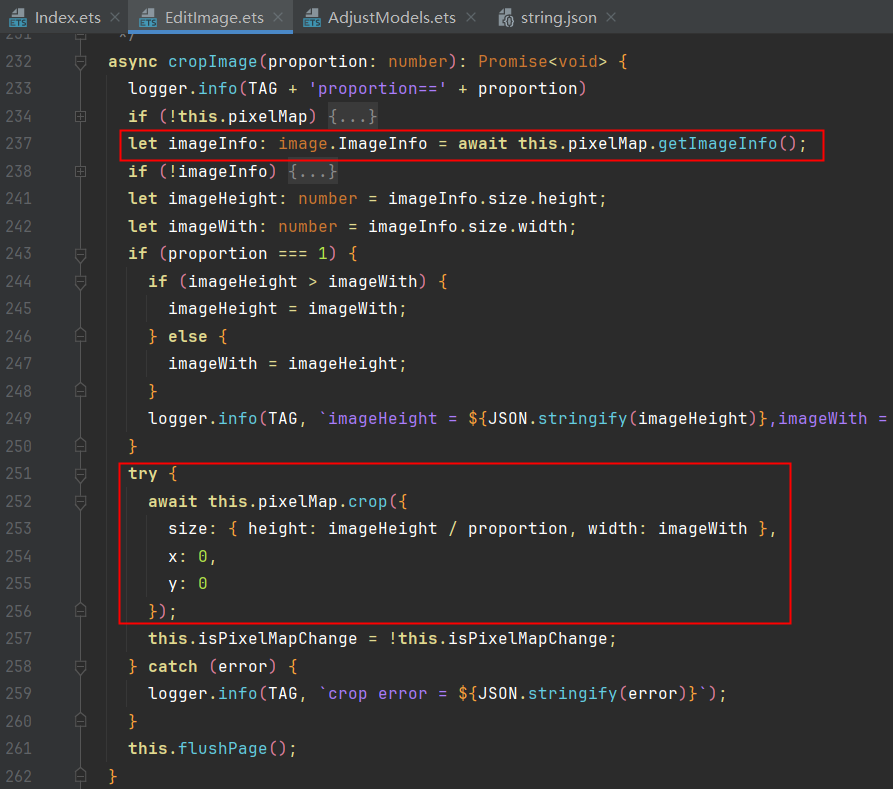Click the JSON file icon on string.json tab

click(506, 18)
